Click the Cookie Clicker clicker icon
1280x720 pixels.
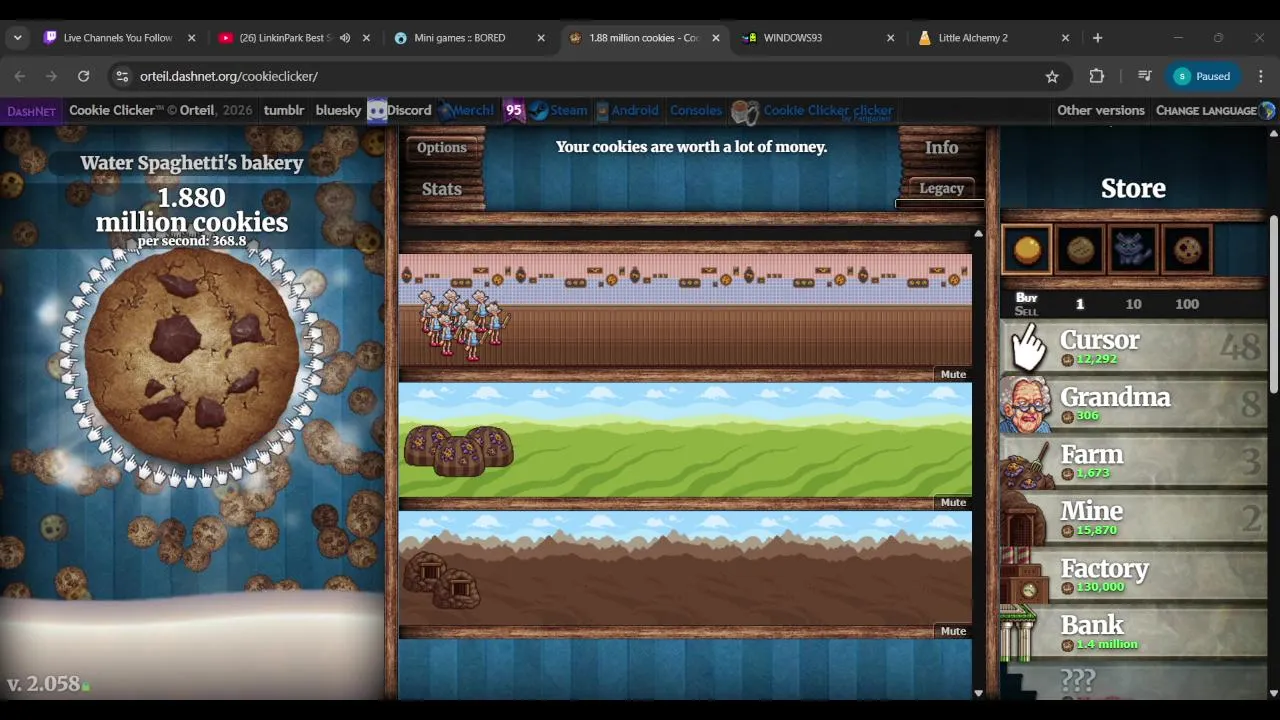coord(745,112)
